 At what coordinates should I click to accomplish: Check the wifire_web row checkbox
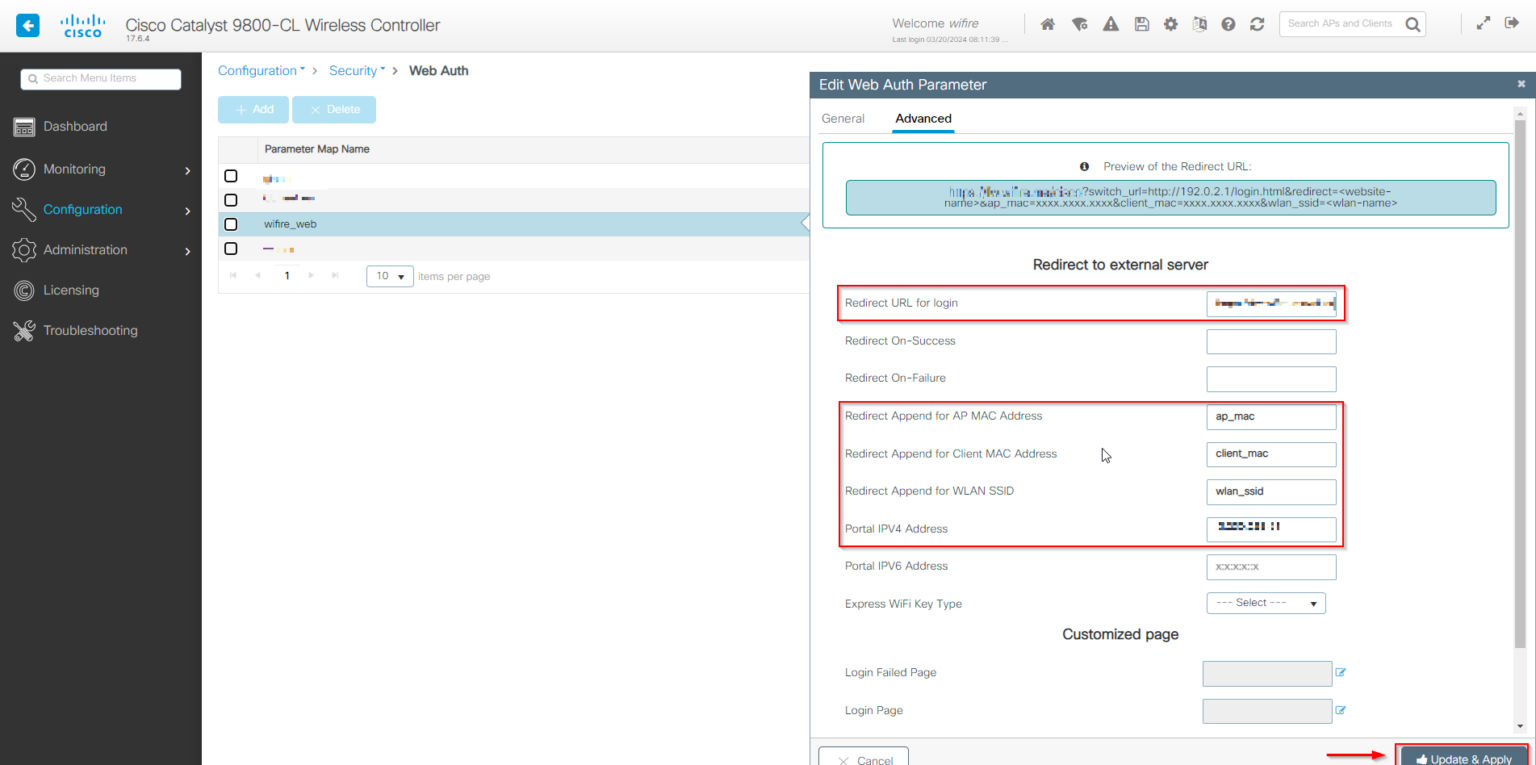coord(231,223)
